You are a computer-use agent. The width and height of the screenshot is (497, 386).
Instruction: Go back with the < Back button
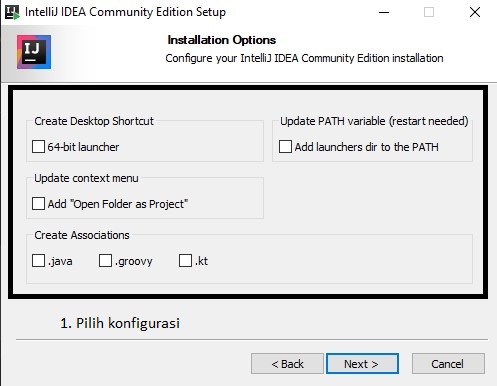287,364
